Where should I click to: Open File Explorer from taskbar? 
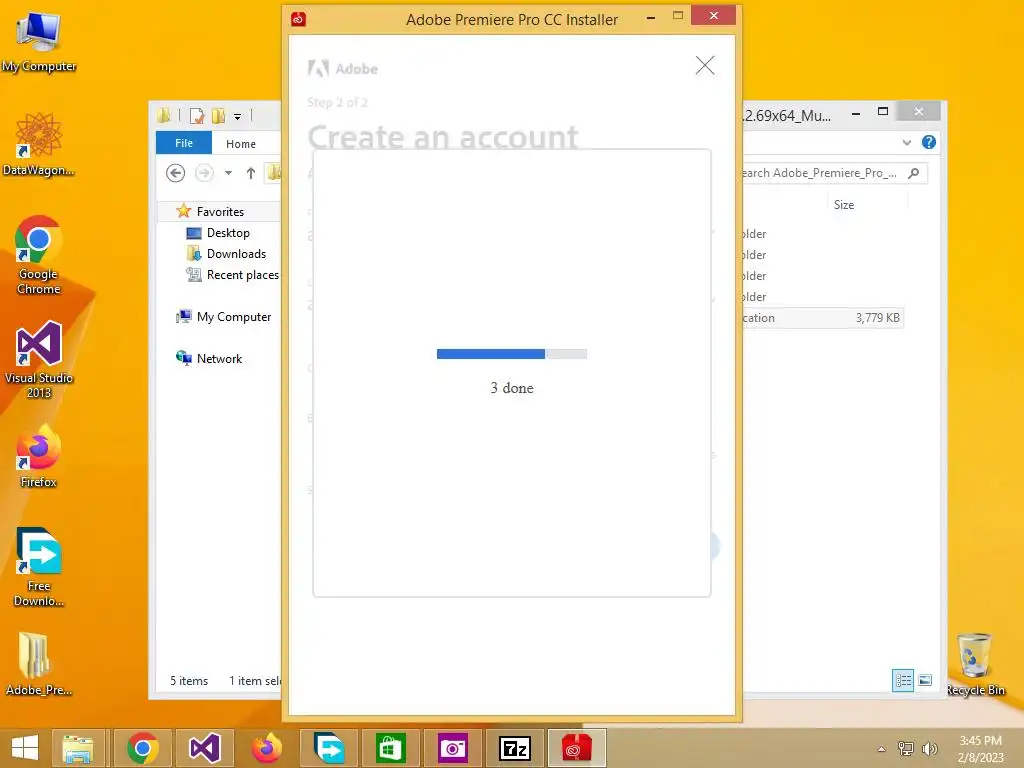click(78, 748)
